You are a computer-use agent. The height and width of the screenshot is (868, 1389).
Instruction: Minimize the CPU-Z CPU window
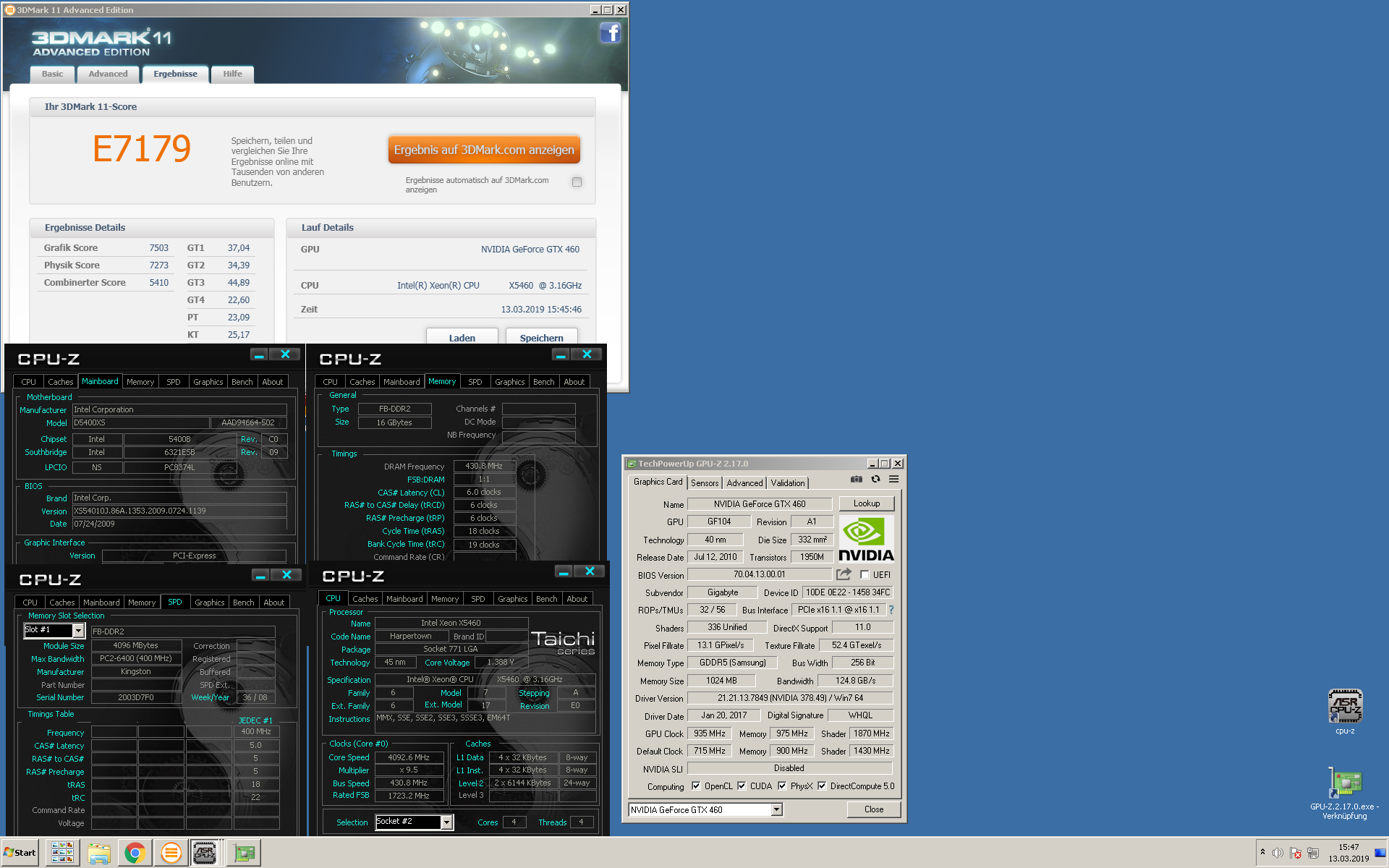pyautogui.click(x=564, y=571)
